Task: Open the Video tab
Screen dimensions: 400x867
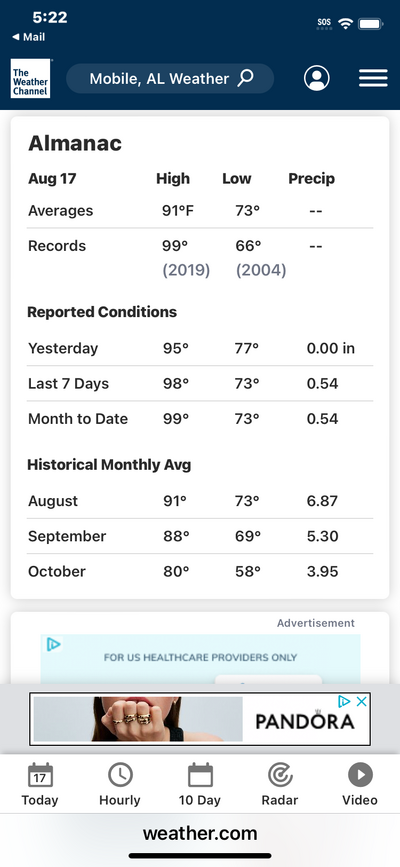Action: [x=360, y=784]
